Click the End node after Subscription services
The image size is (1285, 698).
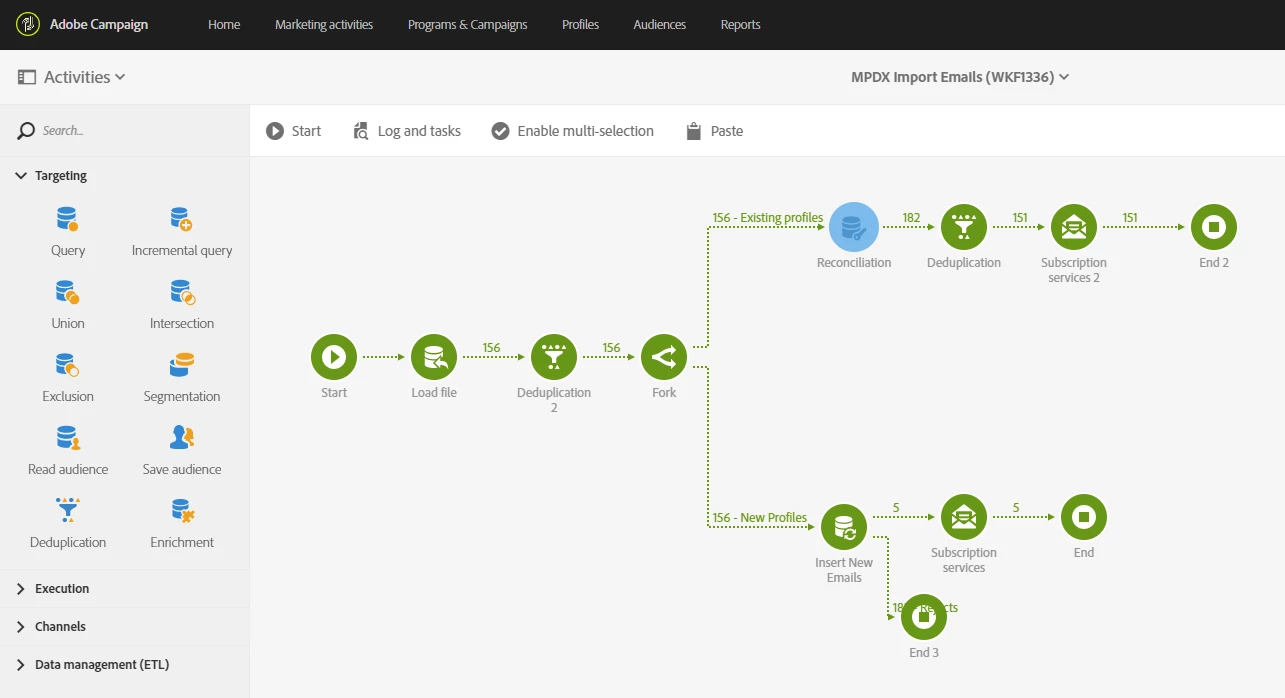tap(1084, 517)
